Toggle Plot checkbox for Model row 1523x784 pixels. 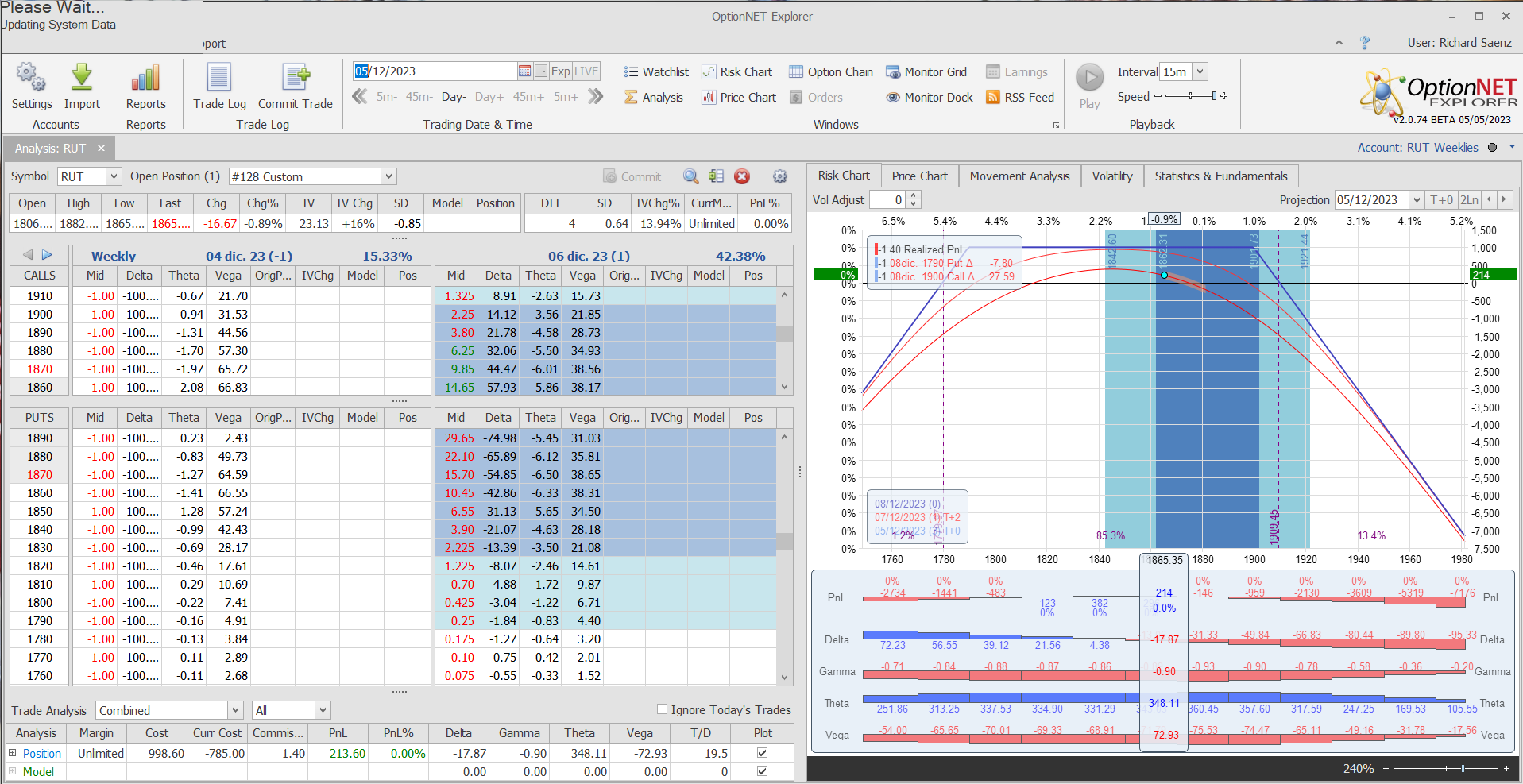point(762,771)
